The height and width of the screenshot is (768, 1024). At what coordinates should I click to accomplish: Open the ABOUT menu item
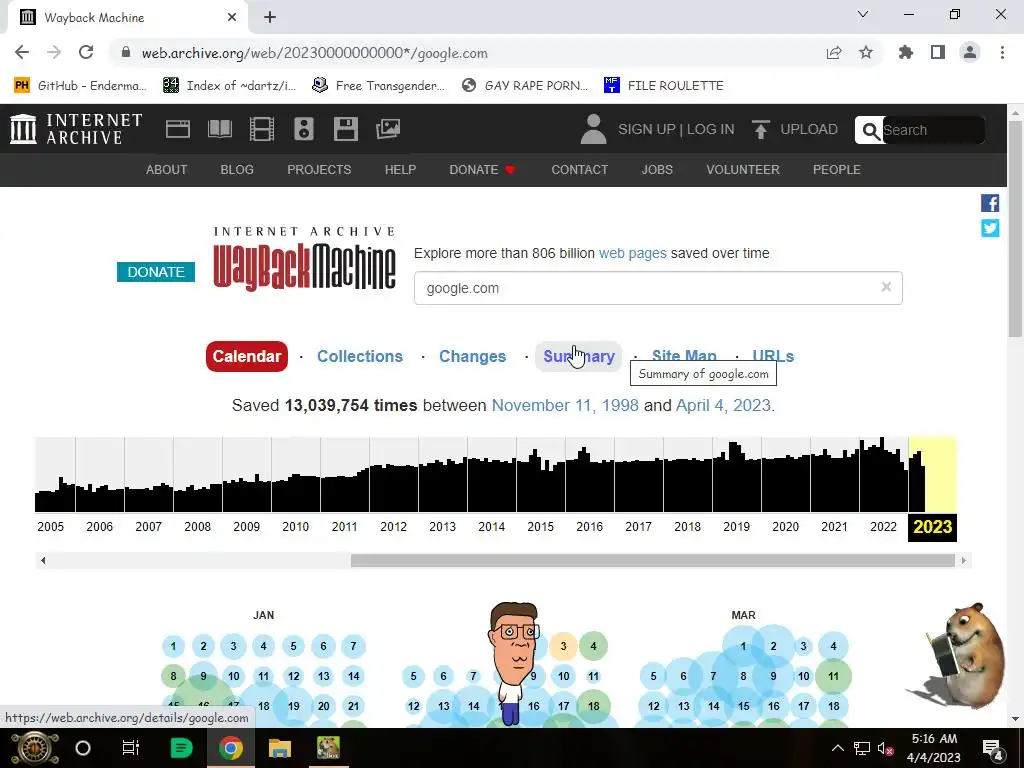click(167, 170)
